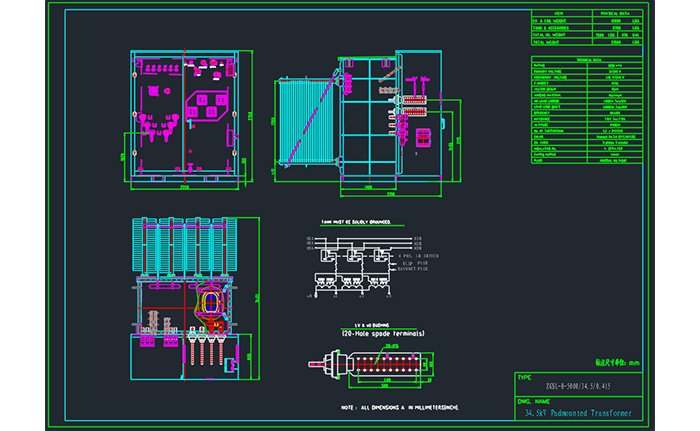Click the red control box in side view

pyautogui.click(x=422, y=140)
